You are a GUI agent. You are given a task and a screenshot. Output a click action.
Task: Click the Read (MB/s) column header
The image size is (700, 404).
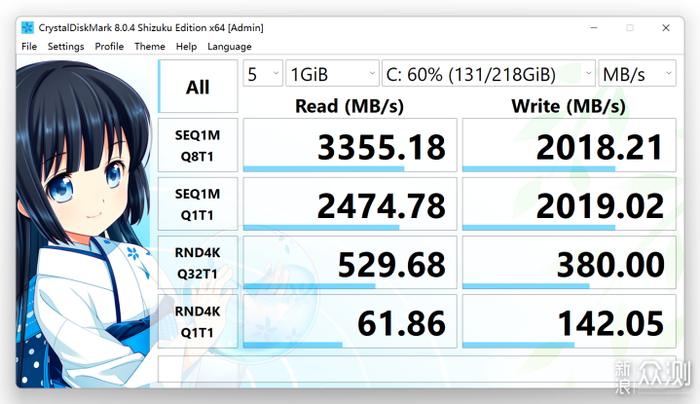(350, 106)
